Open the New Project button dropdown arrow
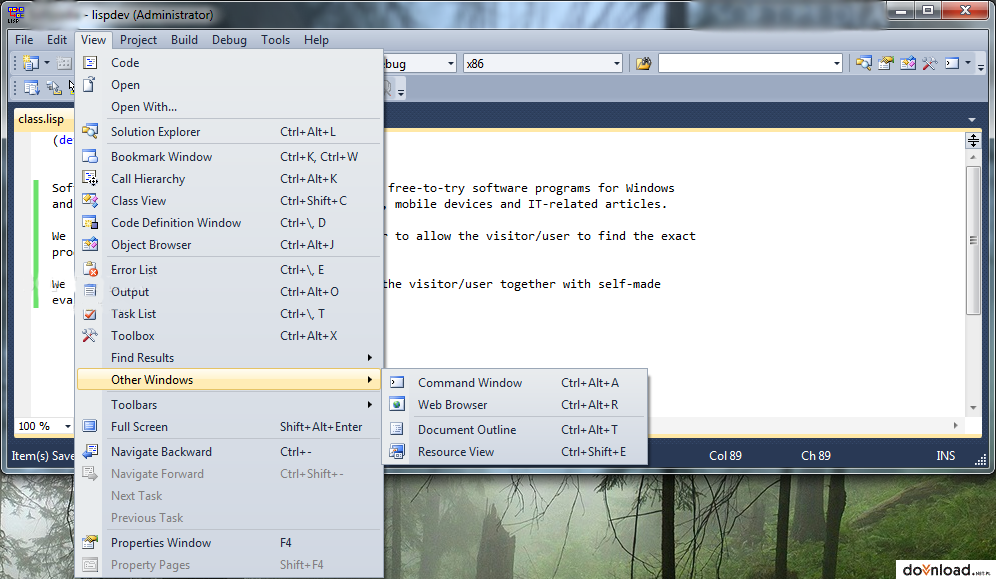This screenshot has height=579, width=996. click(x=47, y=63)
